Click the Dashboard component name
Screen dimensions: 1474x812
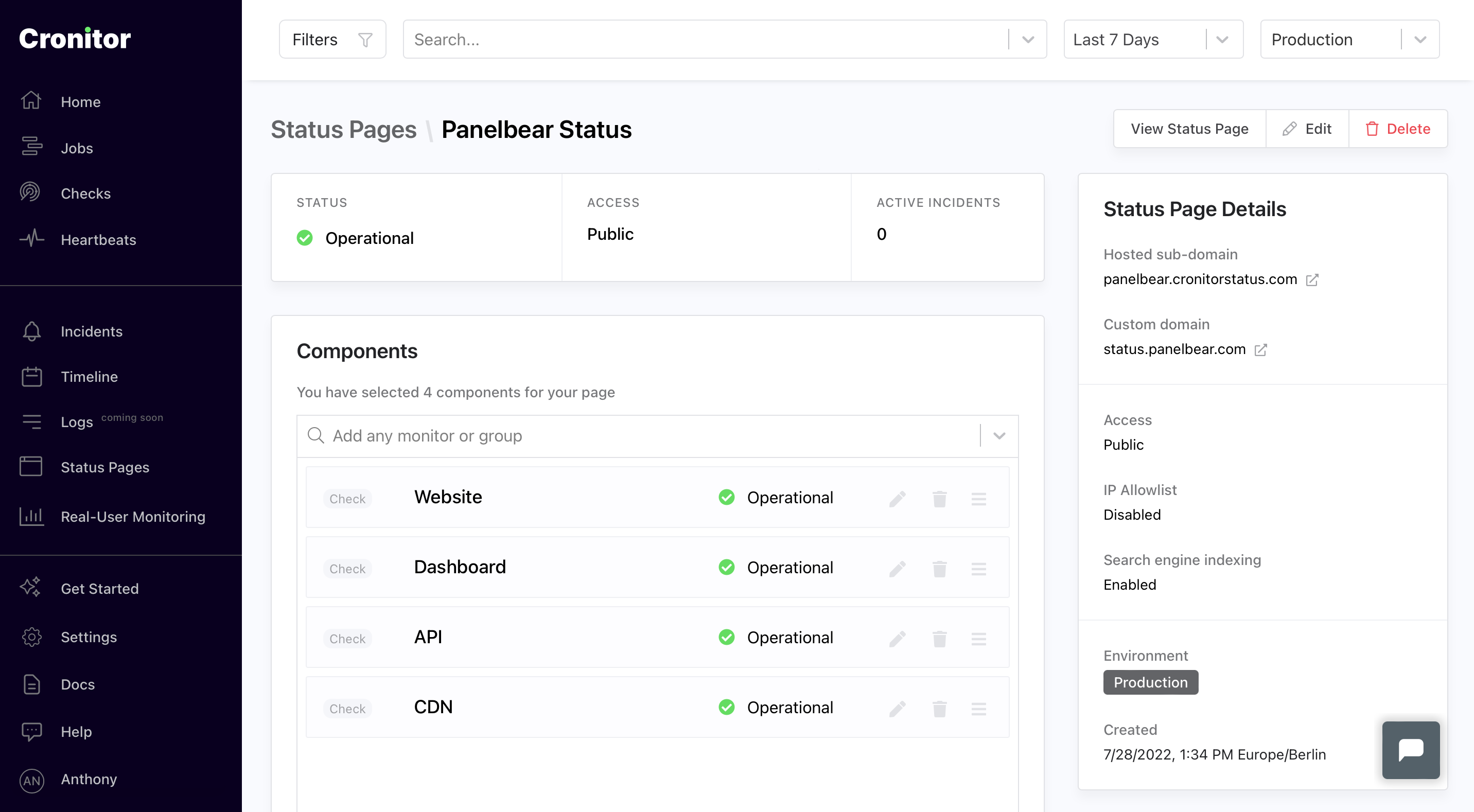[460, 567]
